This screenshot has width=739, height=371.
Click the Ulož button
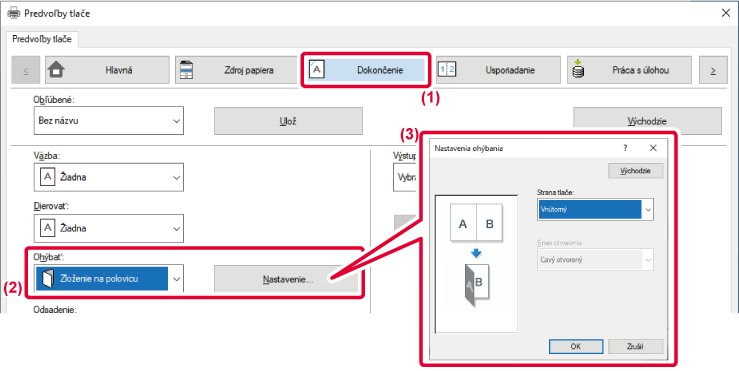[288, 121]
